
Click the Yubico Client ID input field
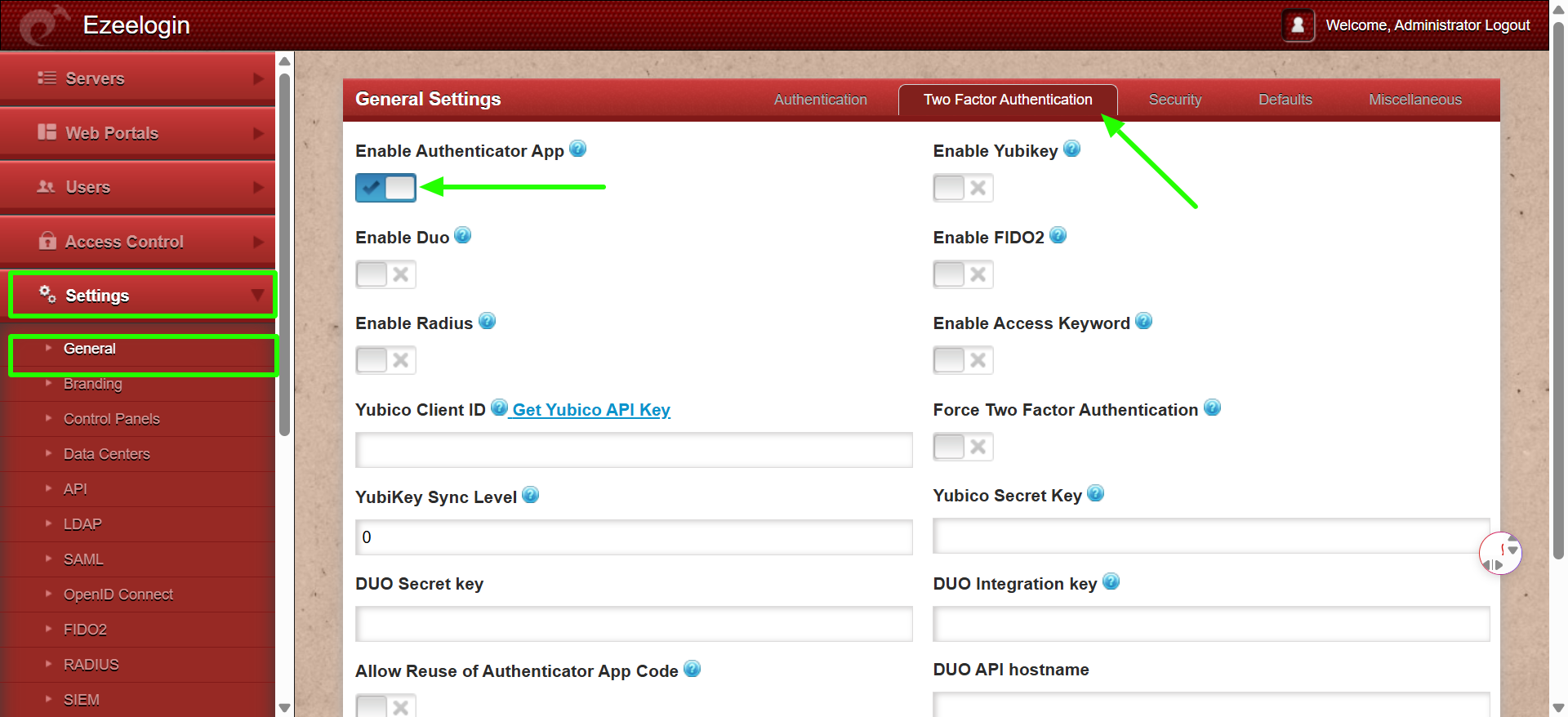(x=633, y=450)
